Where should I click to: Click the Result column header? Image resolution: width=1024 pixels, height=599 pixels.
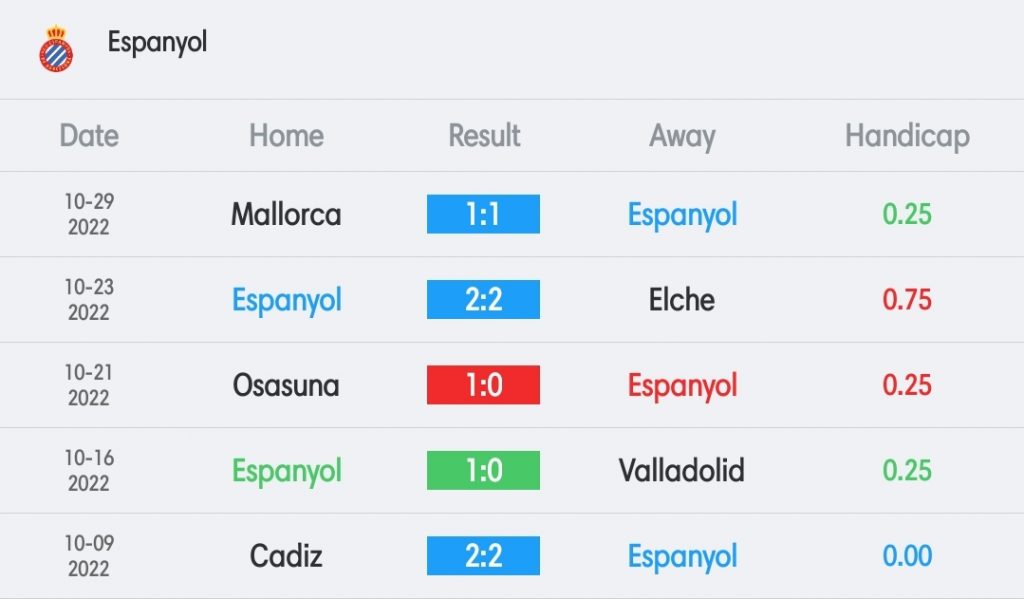click(x=484, y=136)
